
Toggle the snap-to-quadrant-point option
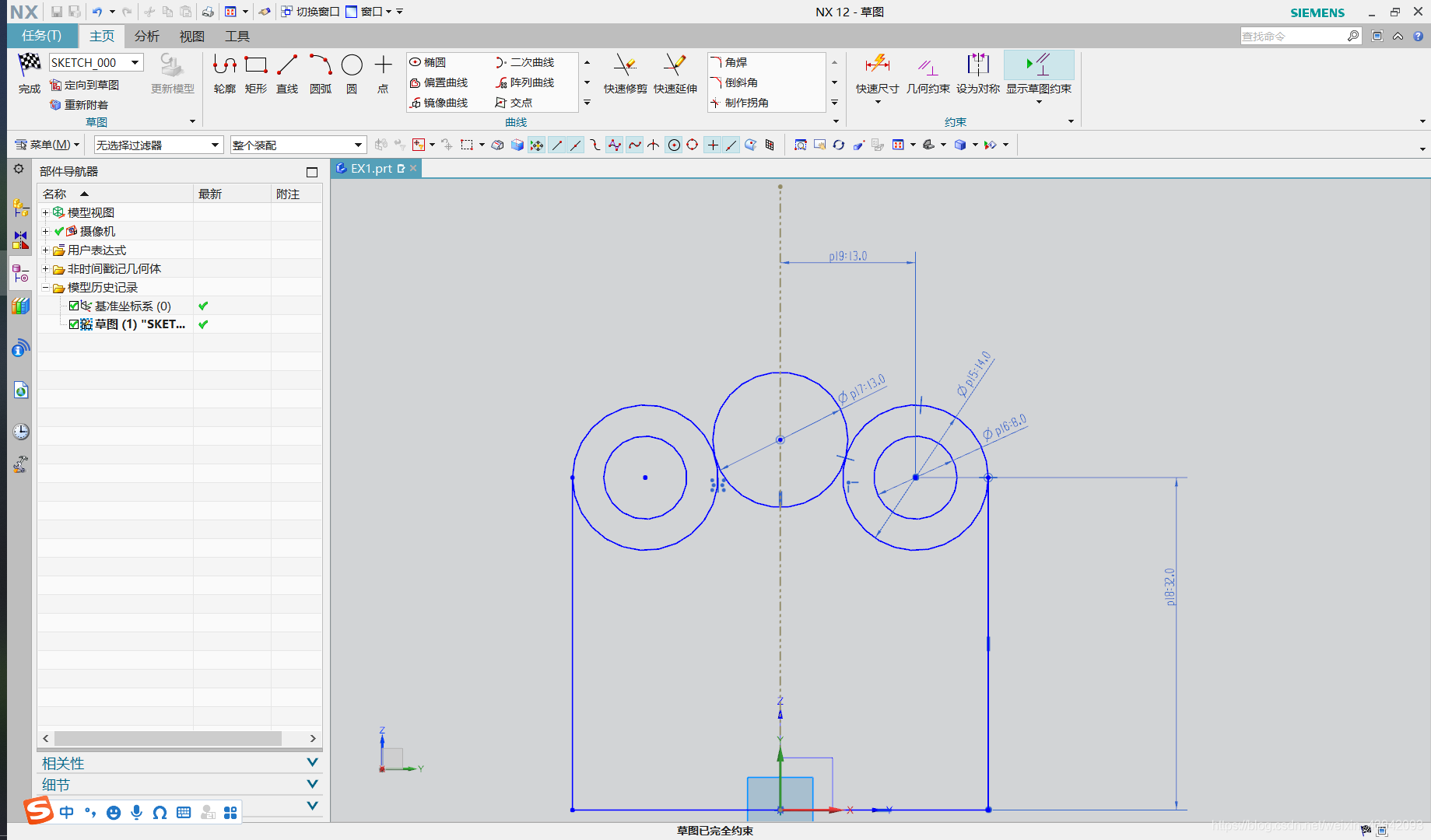tap(693, 145)
